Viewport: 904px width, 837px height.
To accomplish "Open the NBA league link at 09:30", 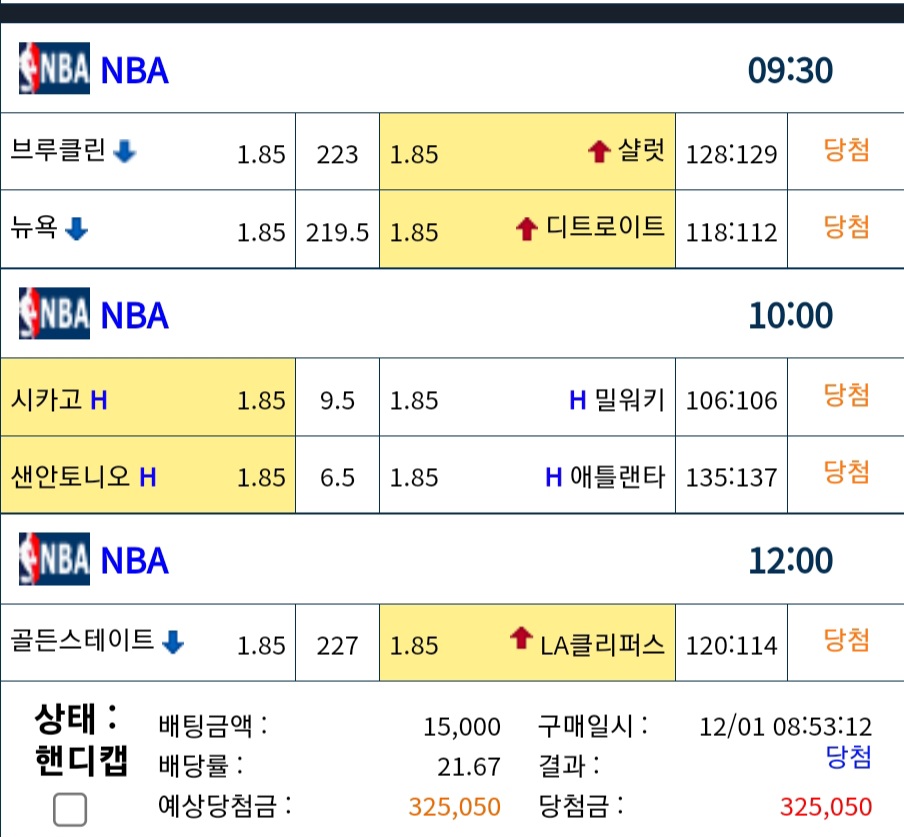I will (x=134, y=70).
